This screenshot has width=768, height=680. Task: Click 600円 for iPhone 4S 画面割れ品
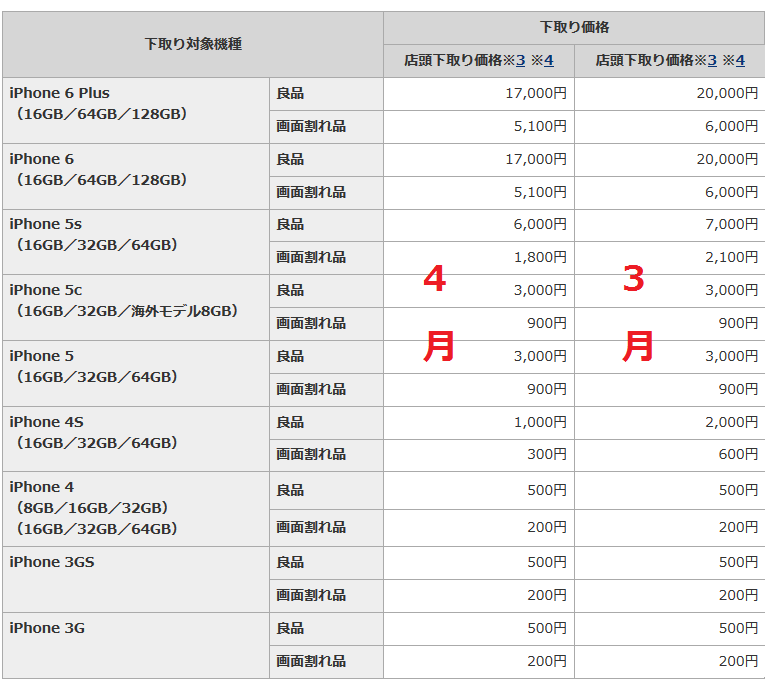tap(739, 455)
